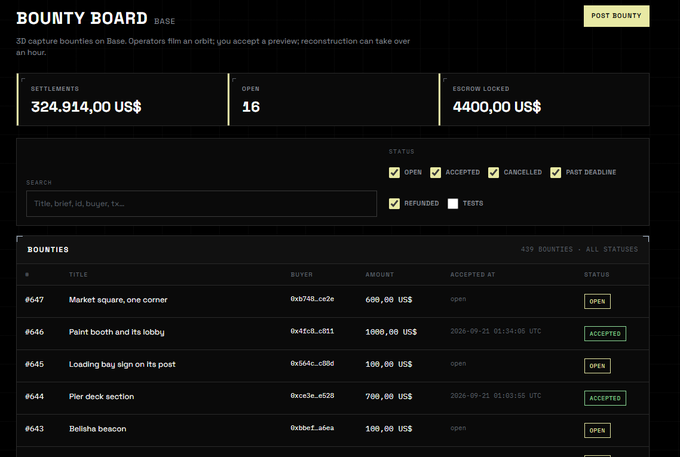680x457 pixels.
Task: Click the Post Bounty button
Action: tap(616, 16)
